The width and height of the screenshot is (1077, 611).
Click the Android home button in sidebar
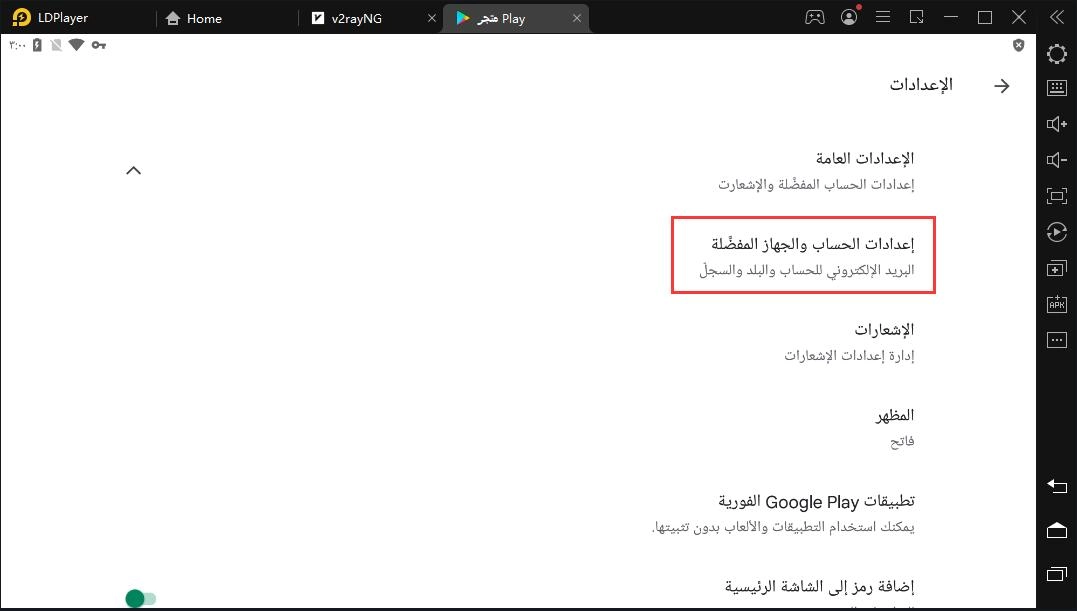pos(1056,530)
